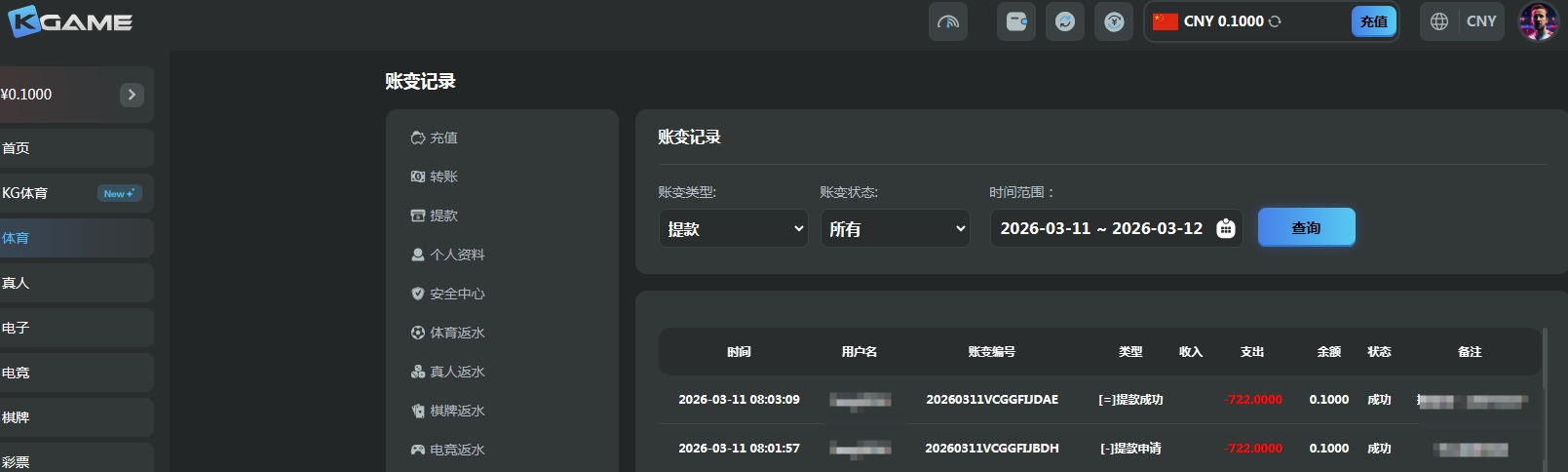Open the globe language icon
The width and height of the screenshot is (1568, 472).
pyautogui.click(x=1439, y=21)
